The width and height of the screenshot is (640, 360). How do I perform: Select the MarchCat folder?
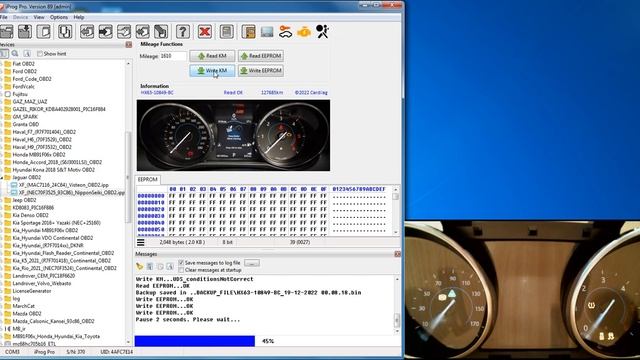pos(24,306)
